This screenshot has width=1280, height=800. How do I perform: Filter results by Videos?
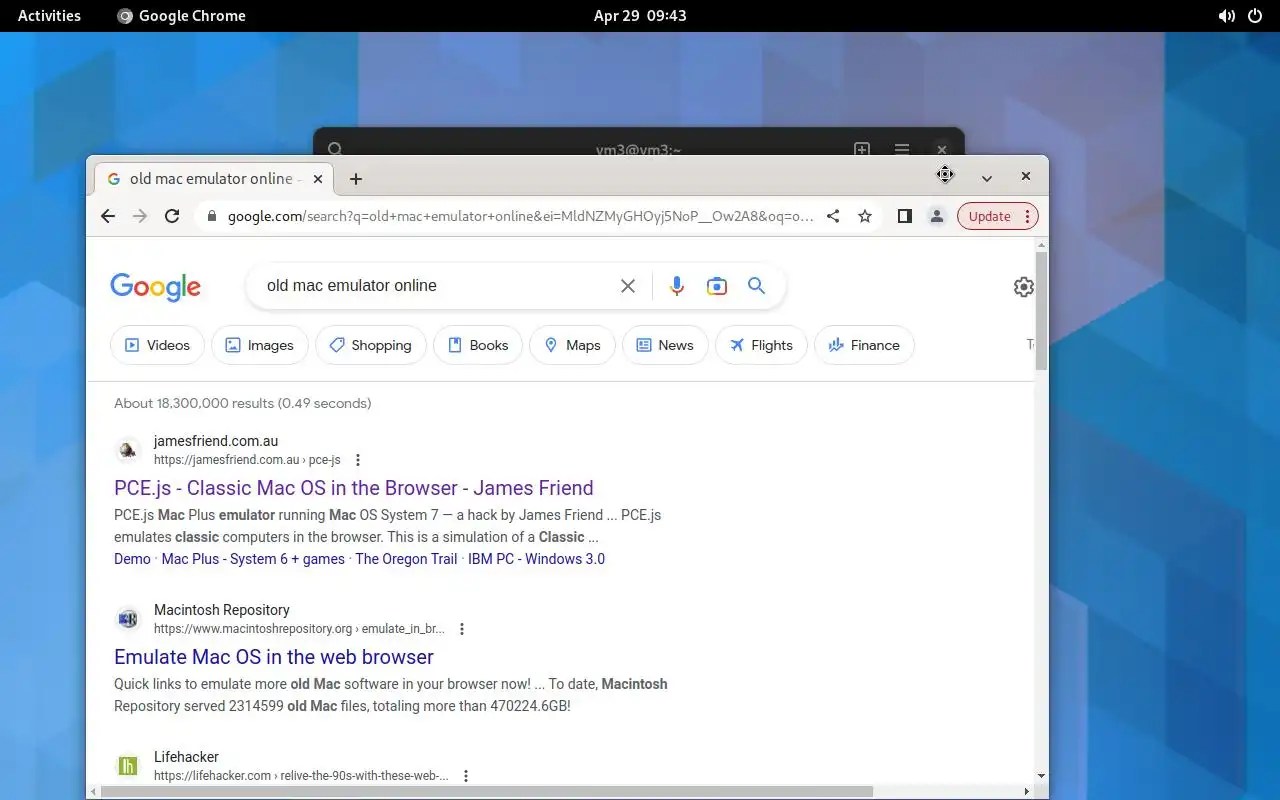coord(157,345)
